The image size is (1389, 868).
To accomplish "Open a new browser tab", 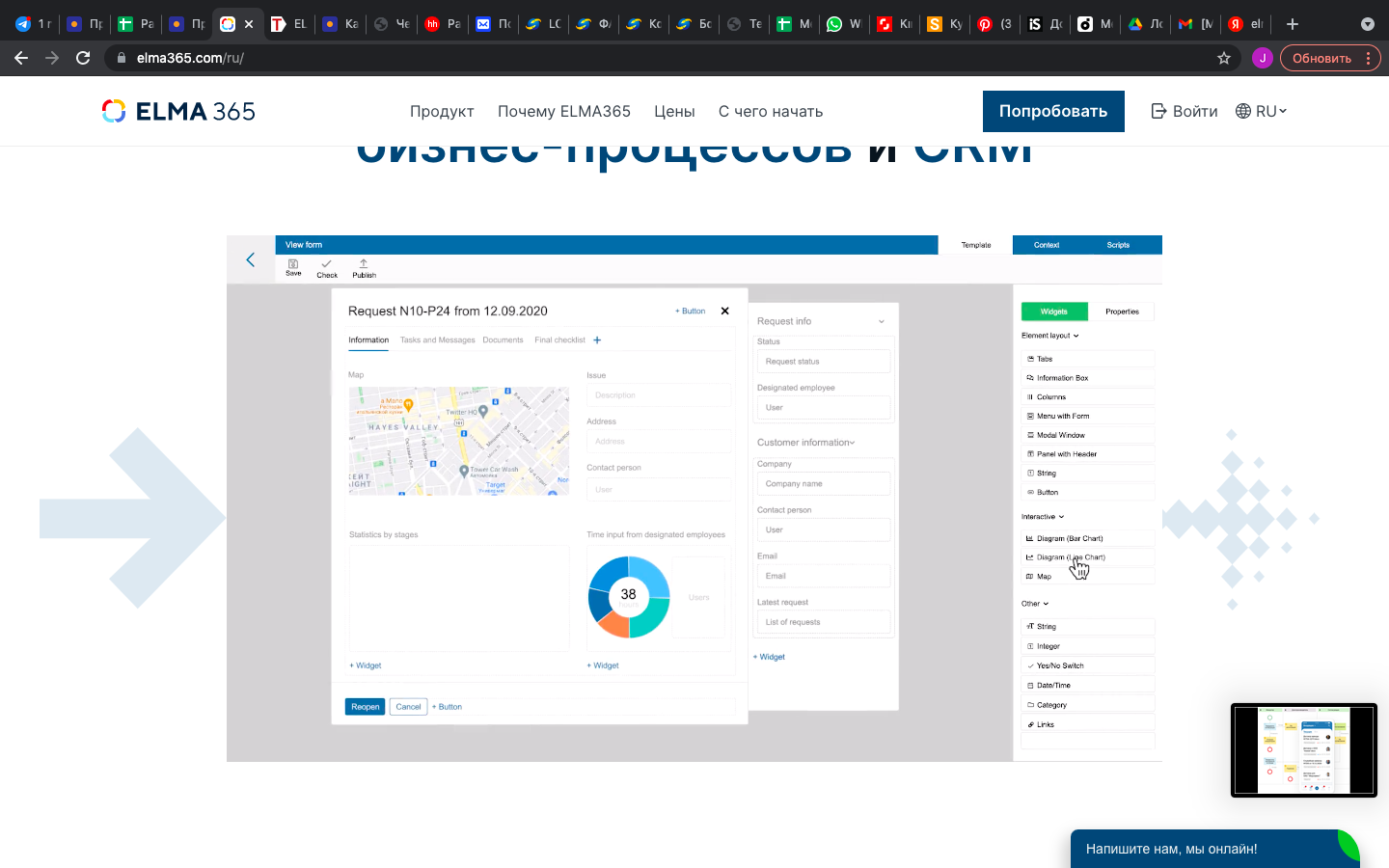I will click(1293, 24).
